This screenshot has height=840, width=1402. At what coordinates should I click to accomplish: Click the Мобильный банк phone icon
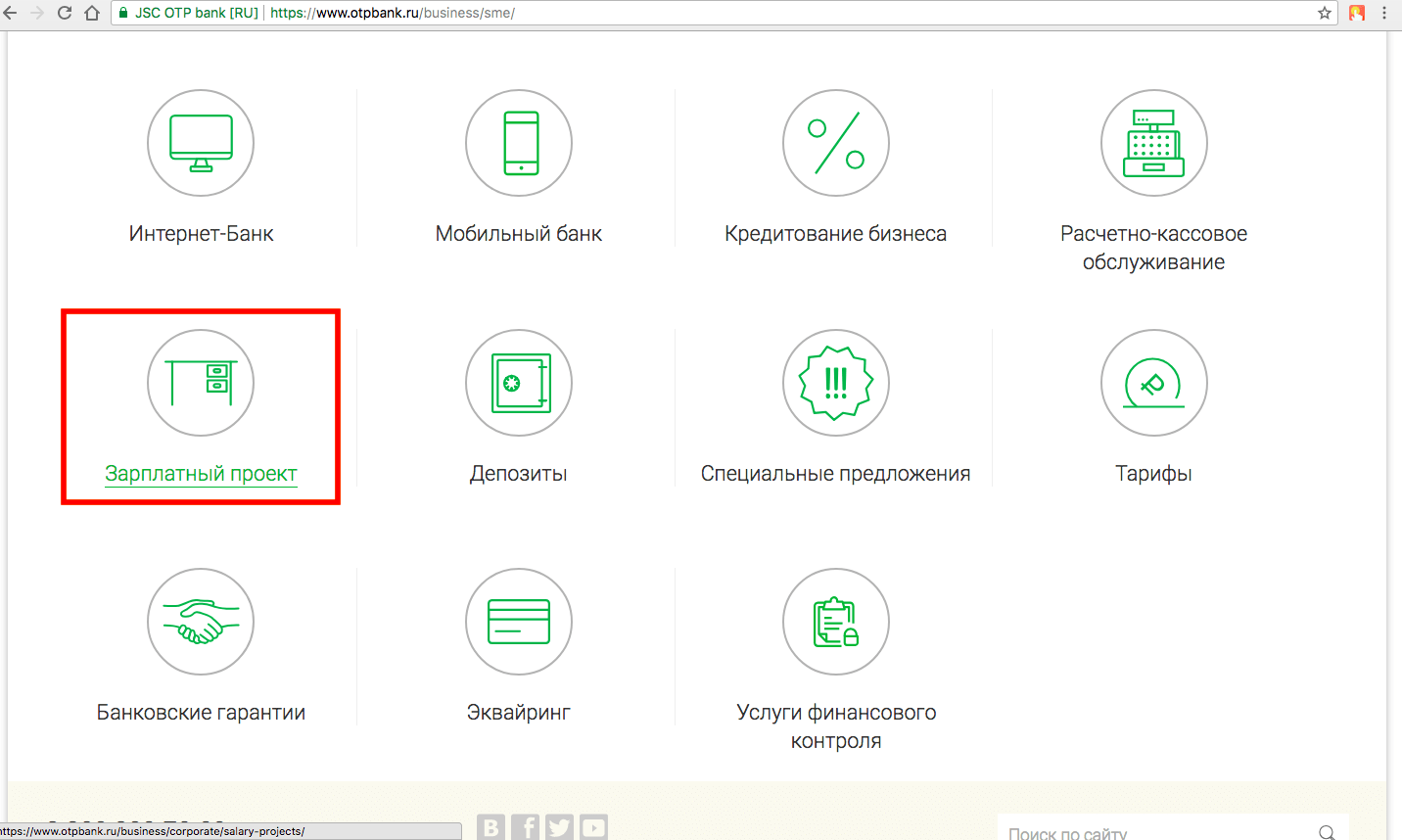[519, 143]
